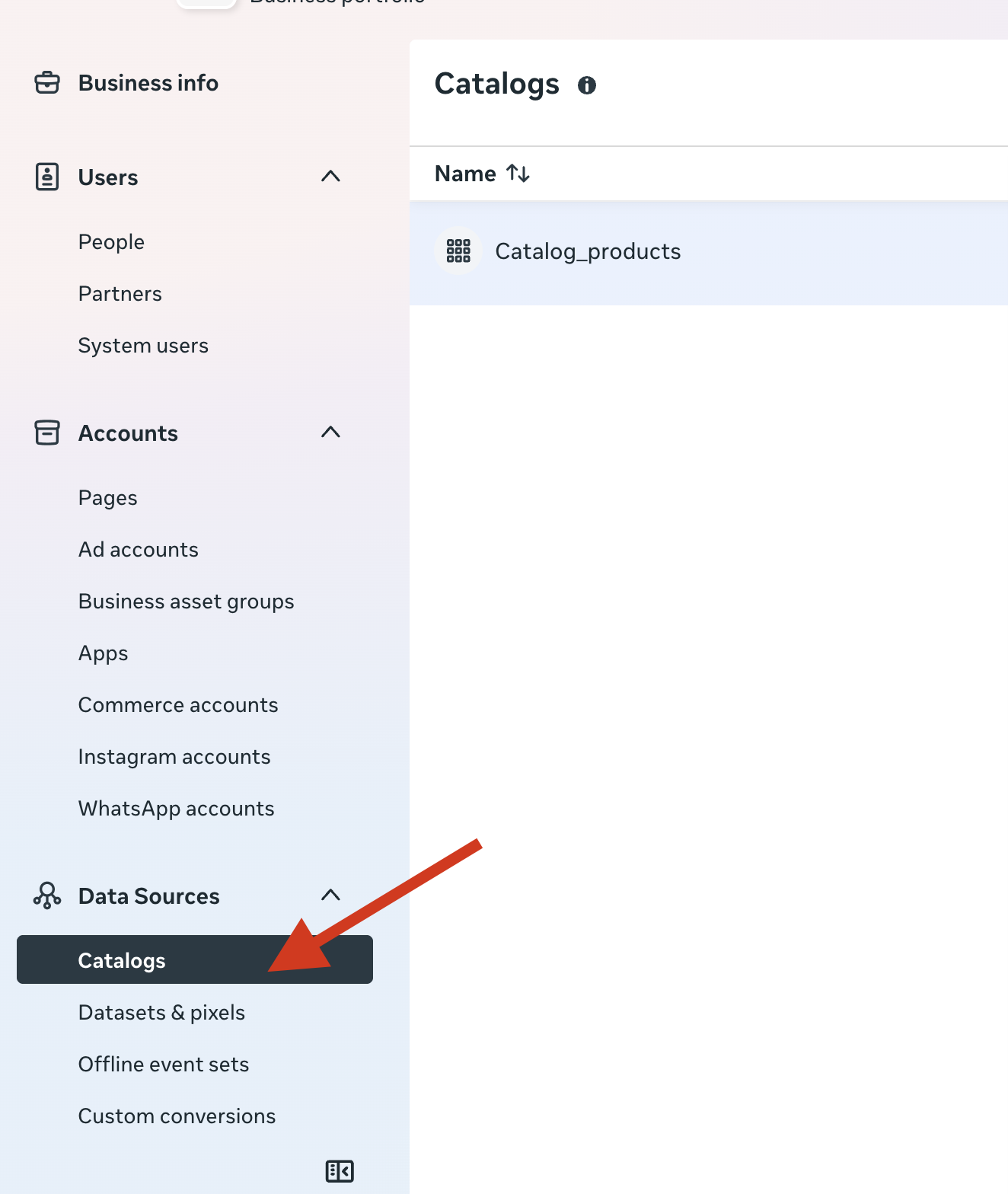
Task: Open System users page
Action: pyautogui.click(x=143, y=346)
